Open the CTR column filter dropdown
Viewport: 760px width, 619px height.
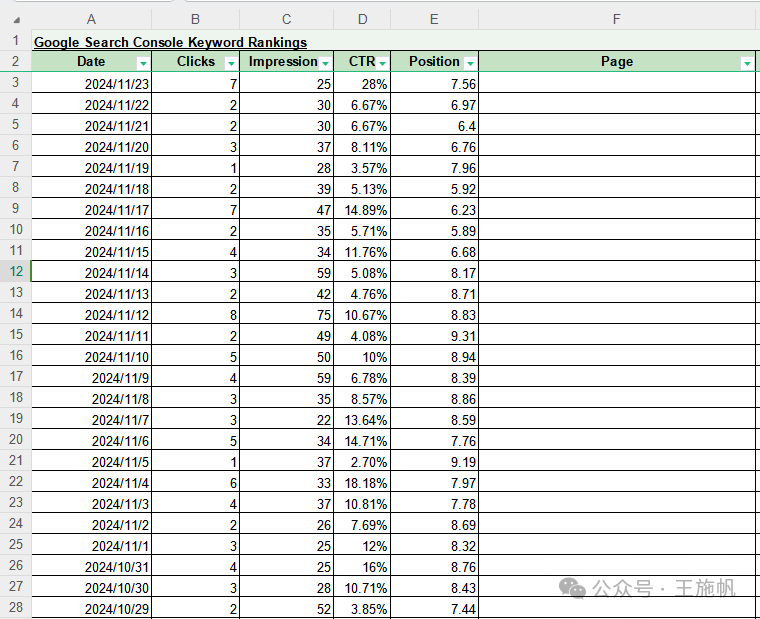coord(382,63)
